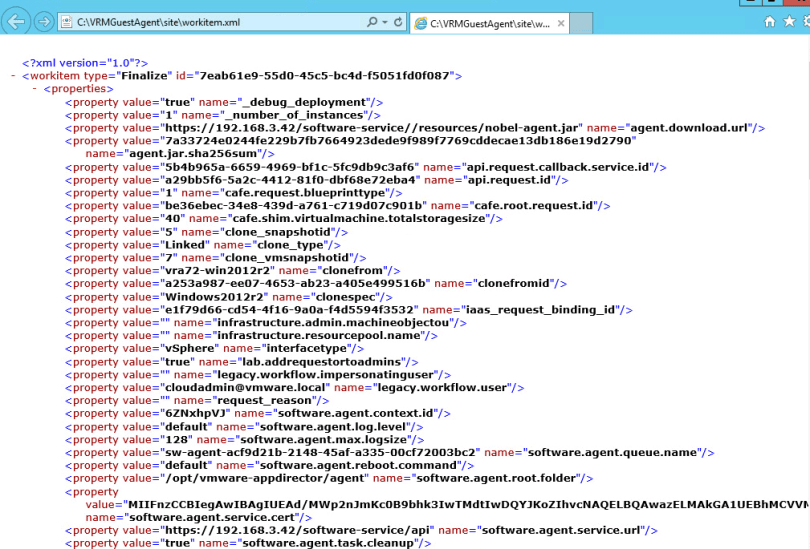Collapse the properties XML node

pyautogui.click(x=35, y=88)
